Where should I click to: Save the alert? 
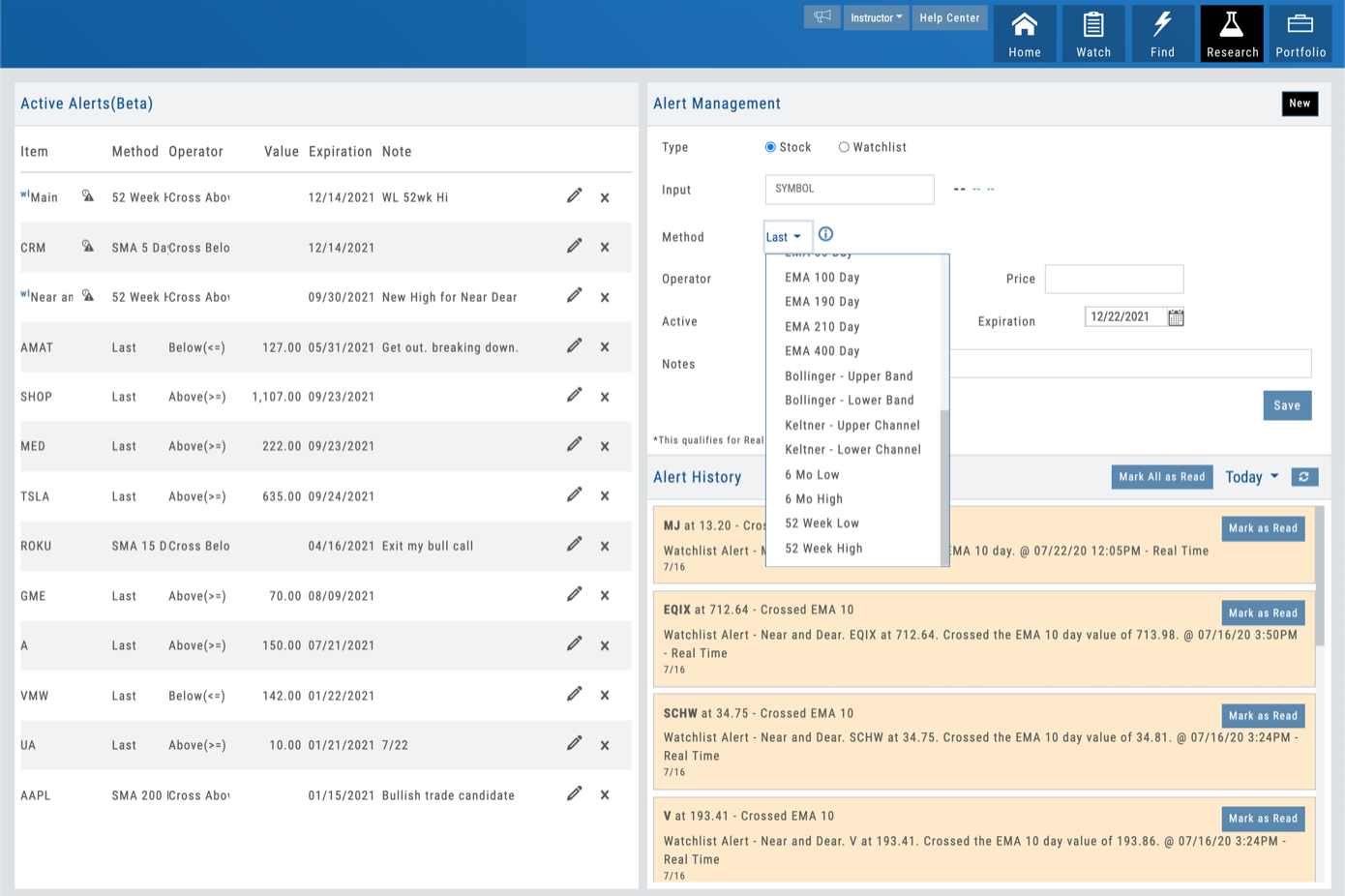[1287, 405]
